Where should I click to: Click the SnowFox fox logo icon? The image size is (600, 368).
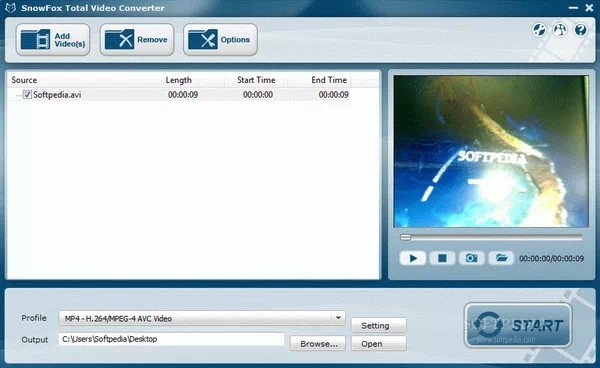coord(10,8)
